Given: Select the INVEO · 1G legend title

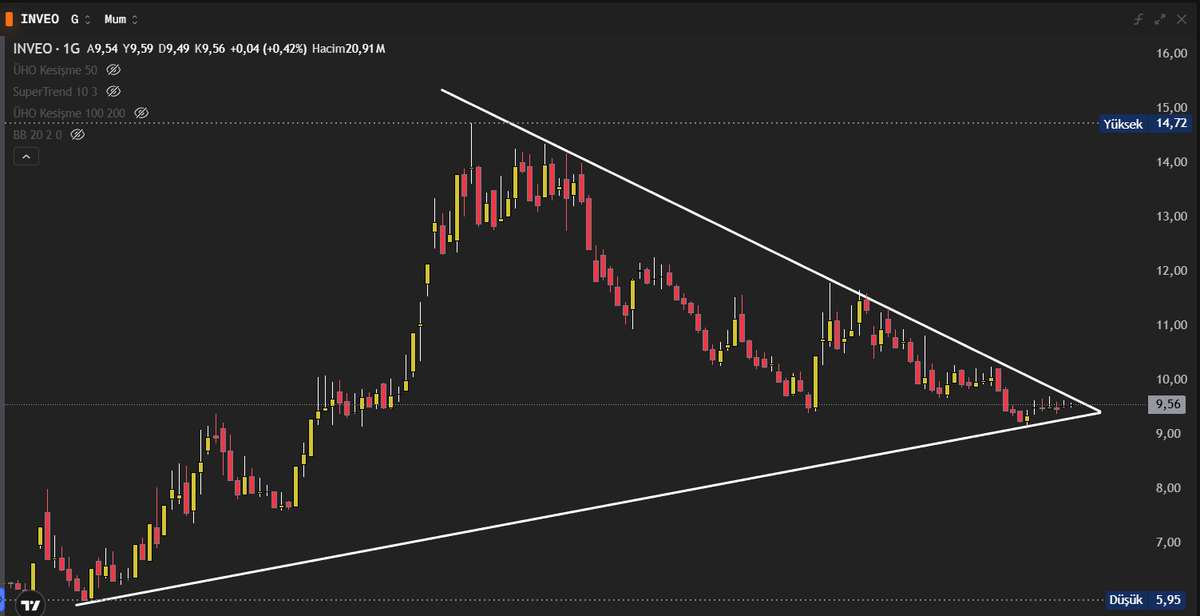Looking at the screenshot, I should click(46, 48).
